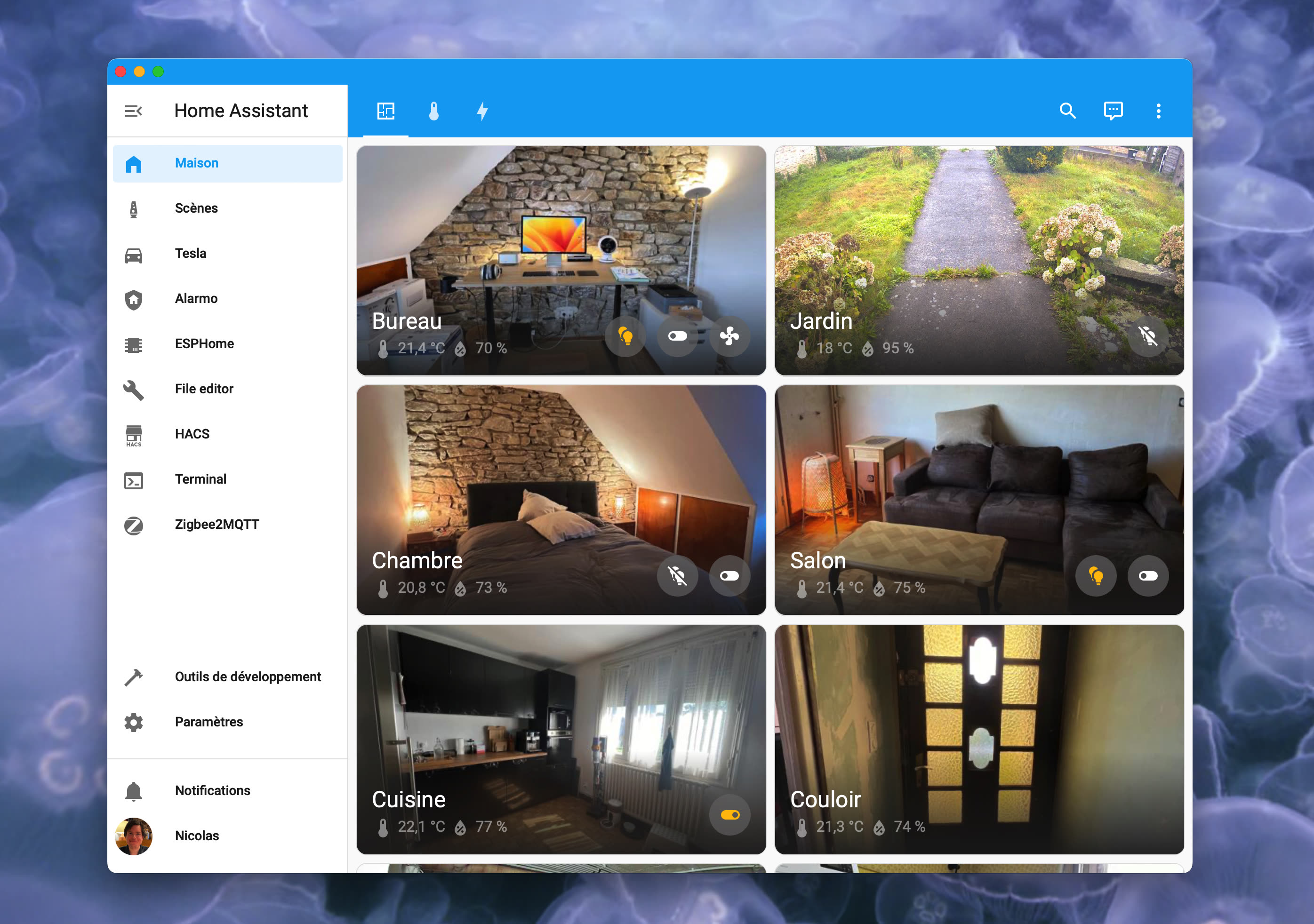Select the Alarmo sidebar icon
Viewport: 1314px width, 924px height.
click(134, 298)
